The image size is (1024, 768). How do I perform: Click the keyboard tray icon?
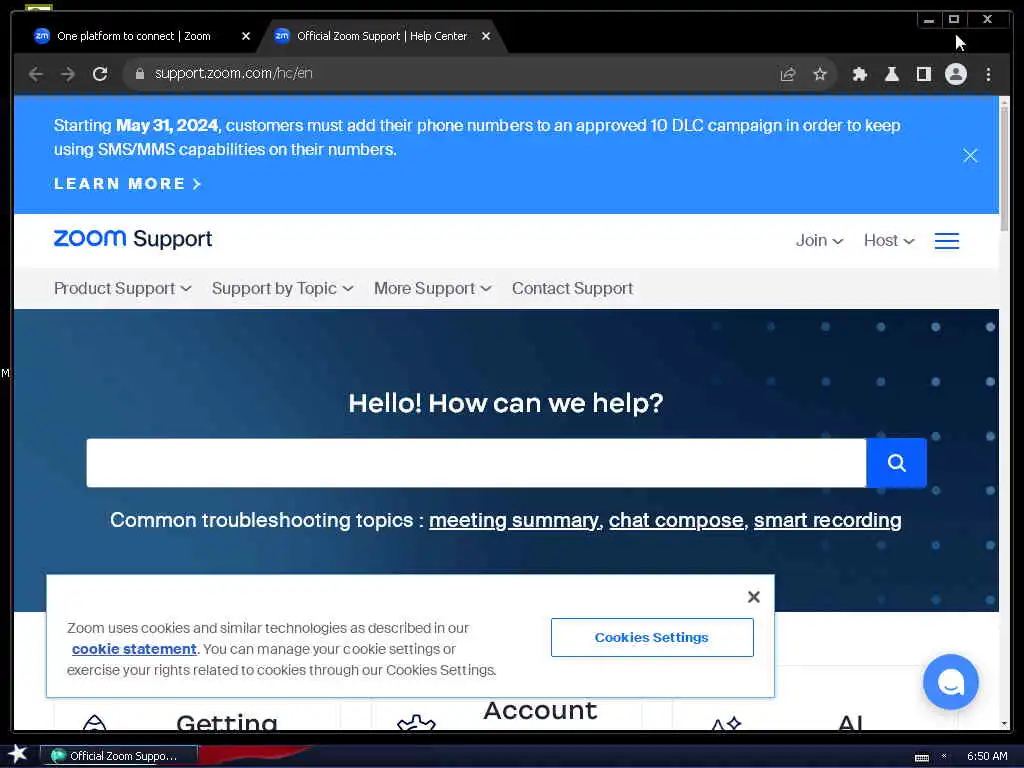[921, 757]
